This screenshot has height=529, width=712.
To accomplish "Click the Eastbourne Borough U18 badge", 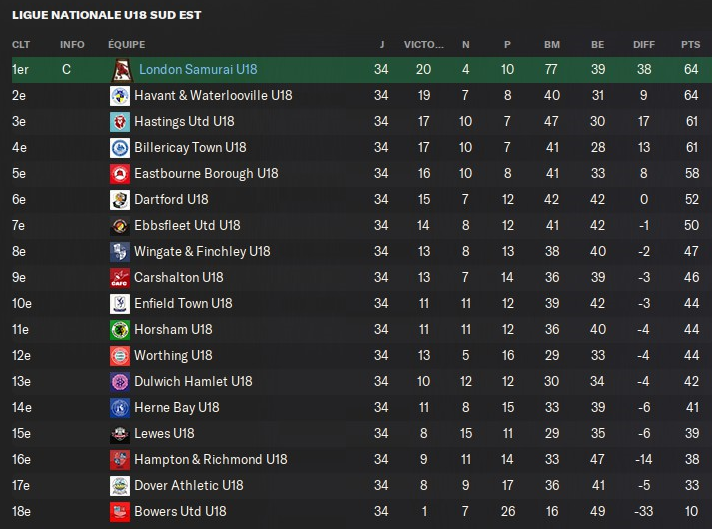I will click(x=119, y=174).
